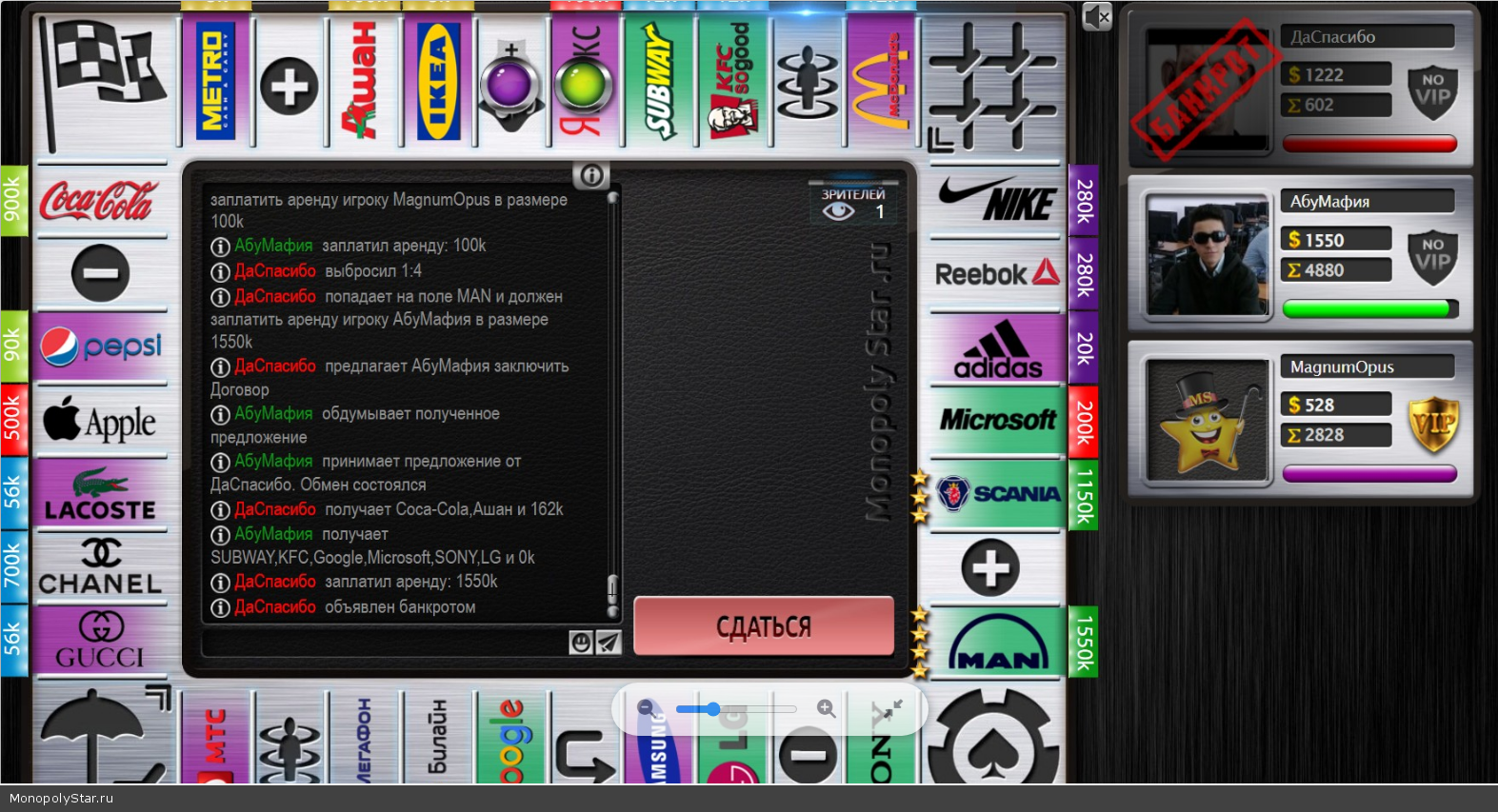The height and width of the screenshot is (812, 1498).
Task: Click АбуМафия cash balance 1550
Action: tap(1336, 240)
